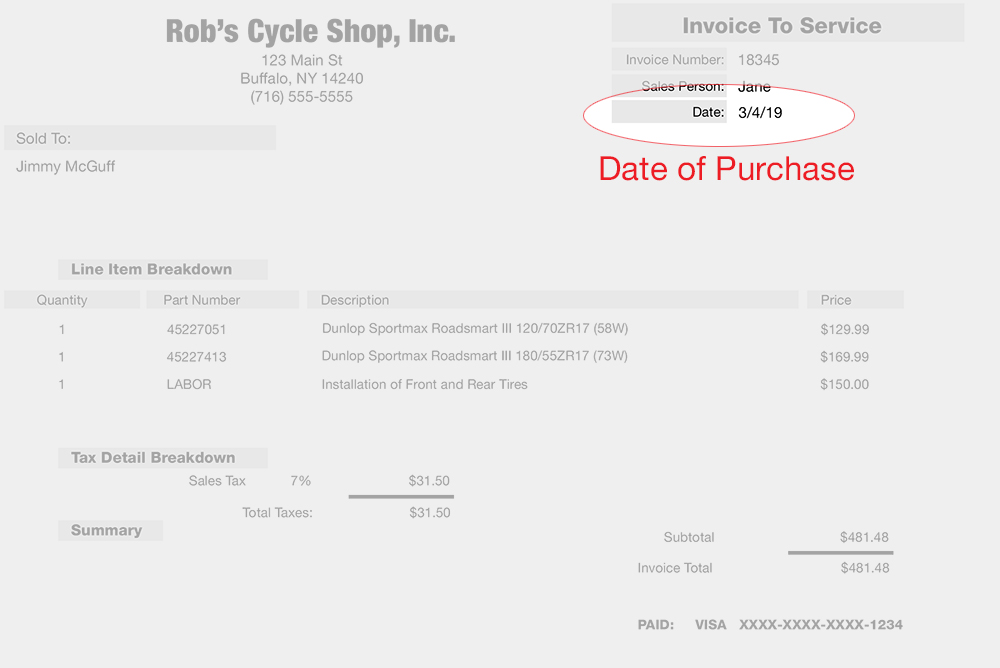Click the red Date of Purchase annotation
Screen dimensions: 1000x668
726,169
